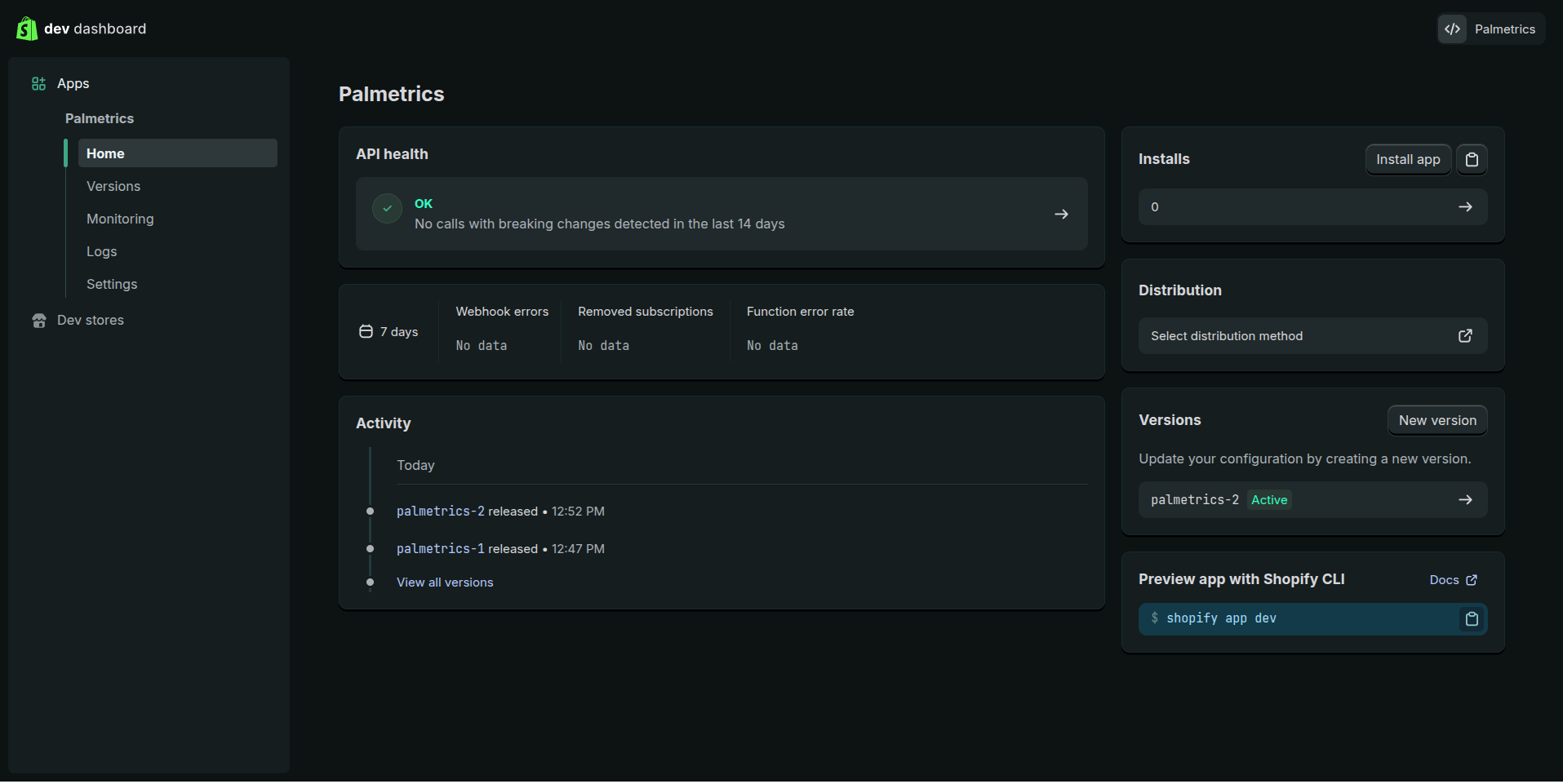This screenshot has height=784, width=1563.
Task: Click the New version button
Action: click(1436, 421)
